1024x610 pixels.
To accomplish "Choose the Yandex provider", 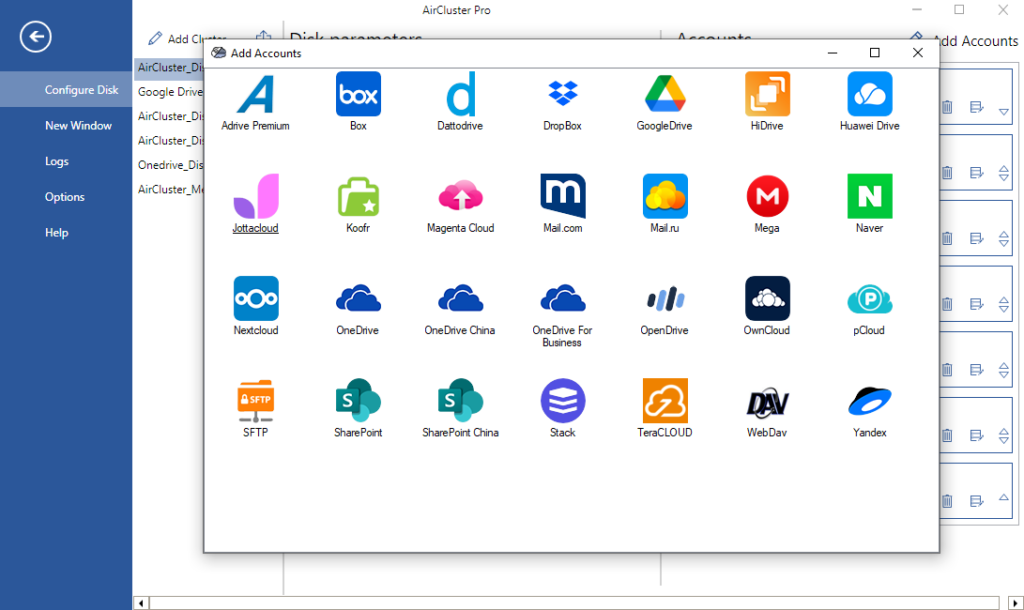I will pos(869,401).
